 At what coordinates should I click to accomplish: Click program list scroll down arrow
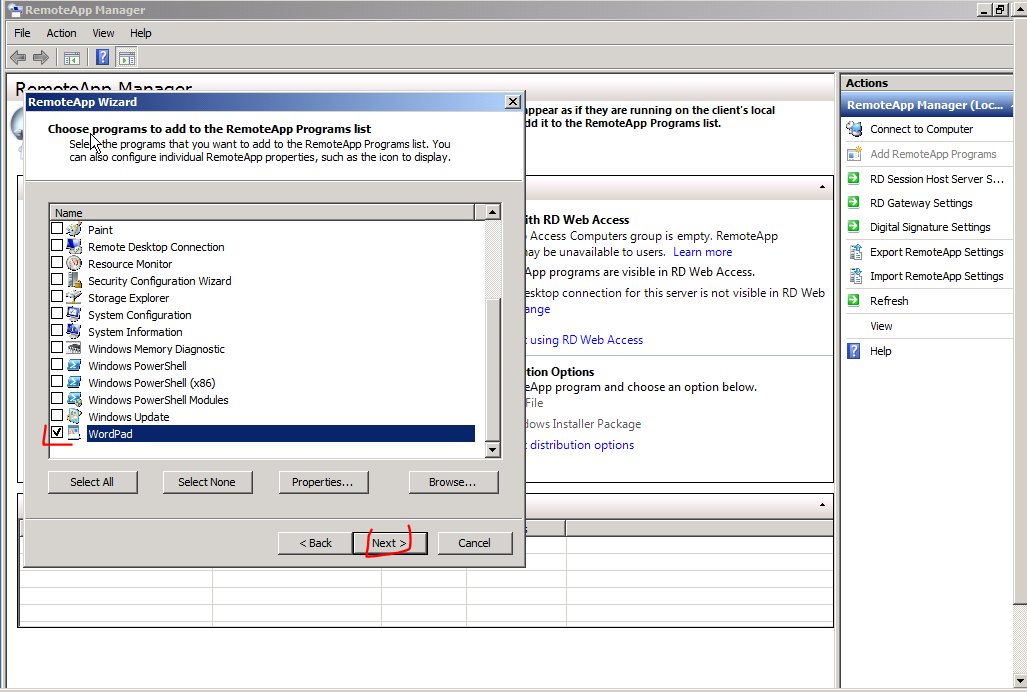point(493,450)
